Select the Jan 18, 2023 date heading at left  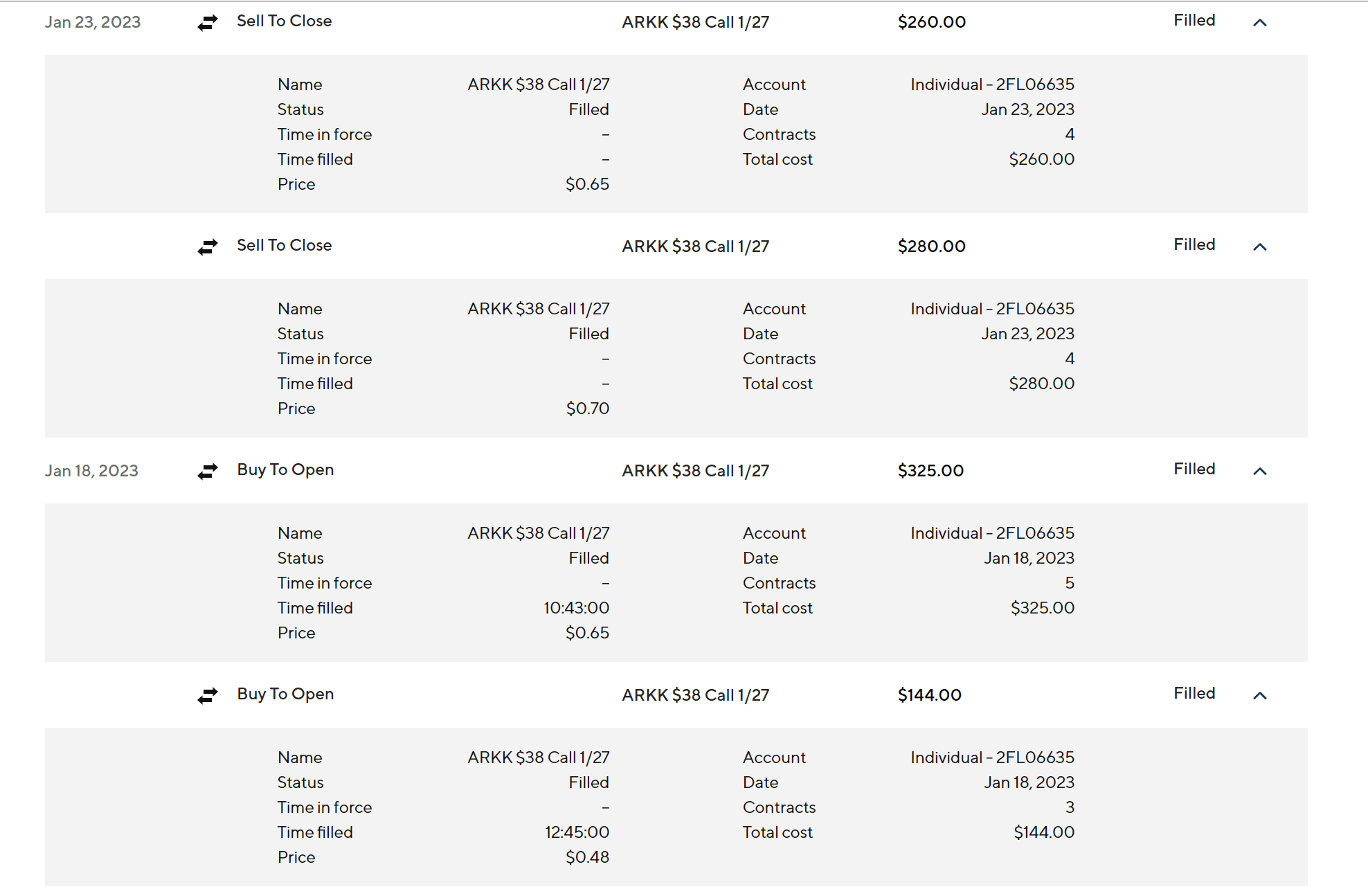(x=91, y=471)
